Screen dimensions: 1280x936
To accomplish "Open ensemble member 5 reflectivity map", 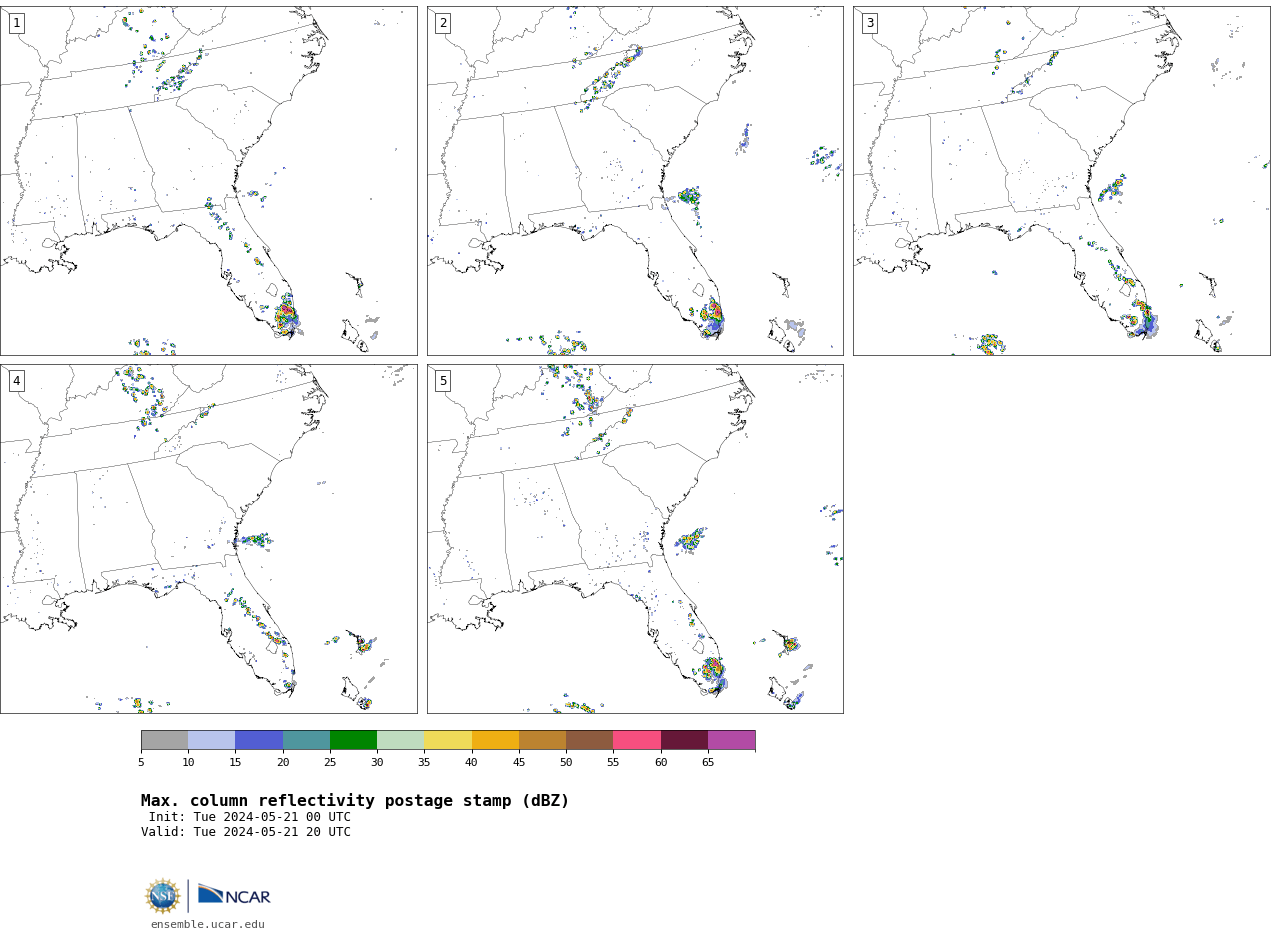I will 635,539.
